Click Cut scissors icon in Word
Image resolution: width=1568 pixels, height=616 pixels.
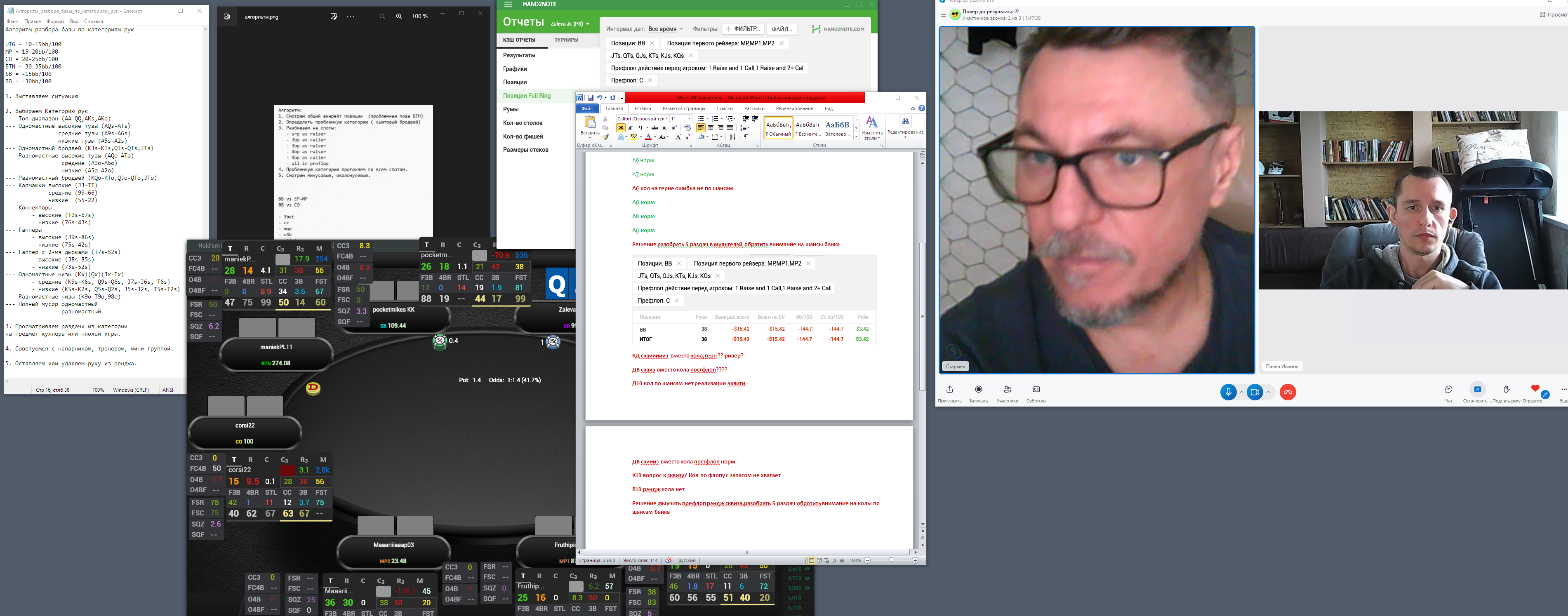point(605,119)
